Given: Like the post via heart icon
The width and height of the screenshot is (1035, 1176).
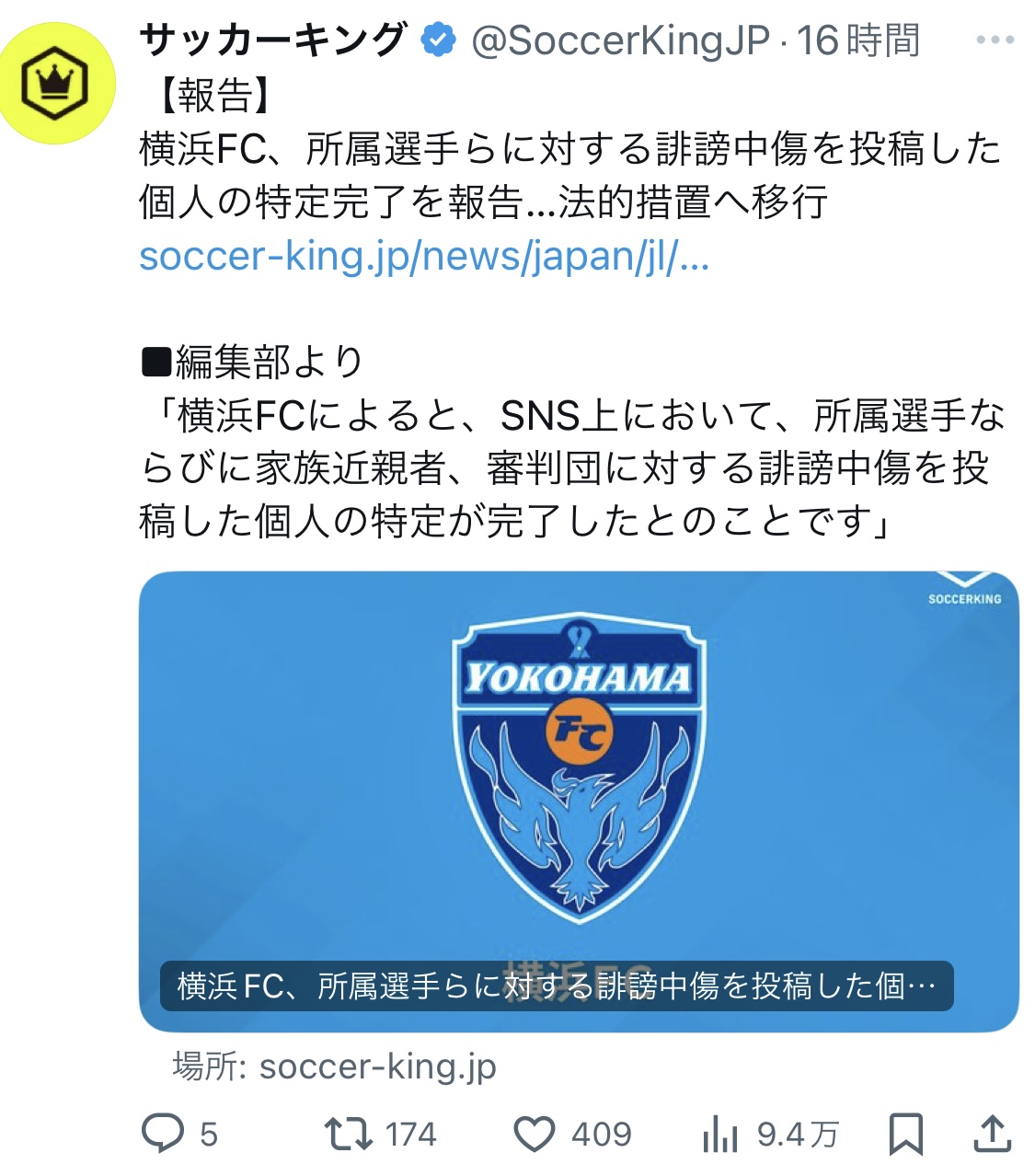Looking at the screenshot, I should pos(534,1134).
